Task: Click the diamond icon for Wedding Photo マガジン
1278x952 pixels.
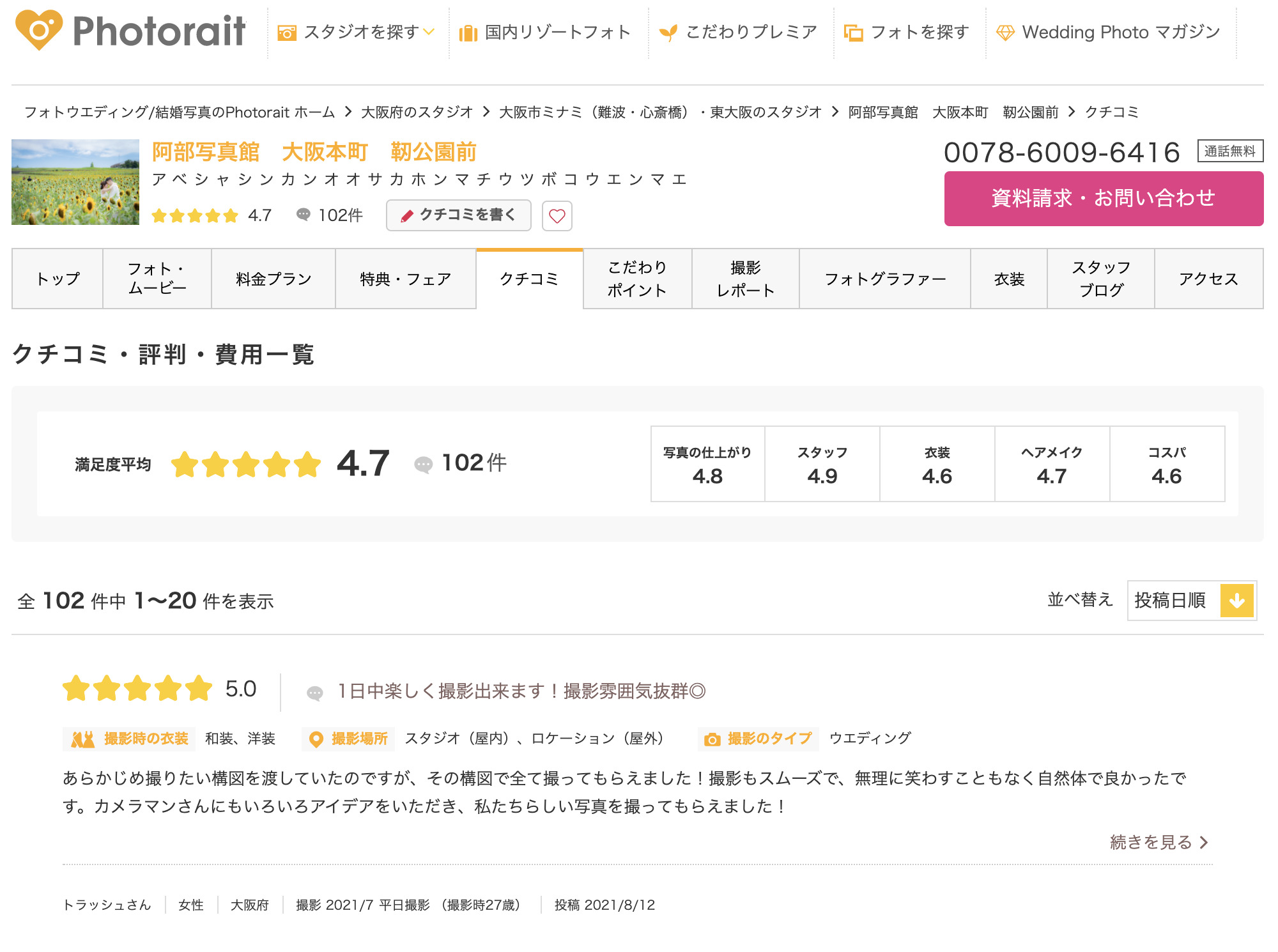Action: coord(1005,33)
